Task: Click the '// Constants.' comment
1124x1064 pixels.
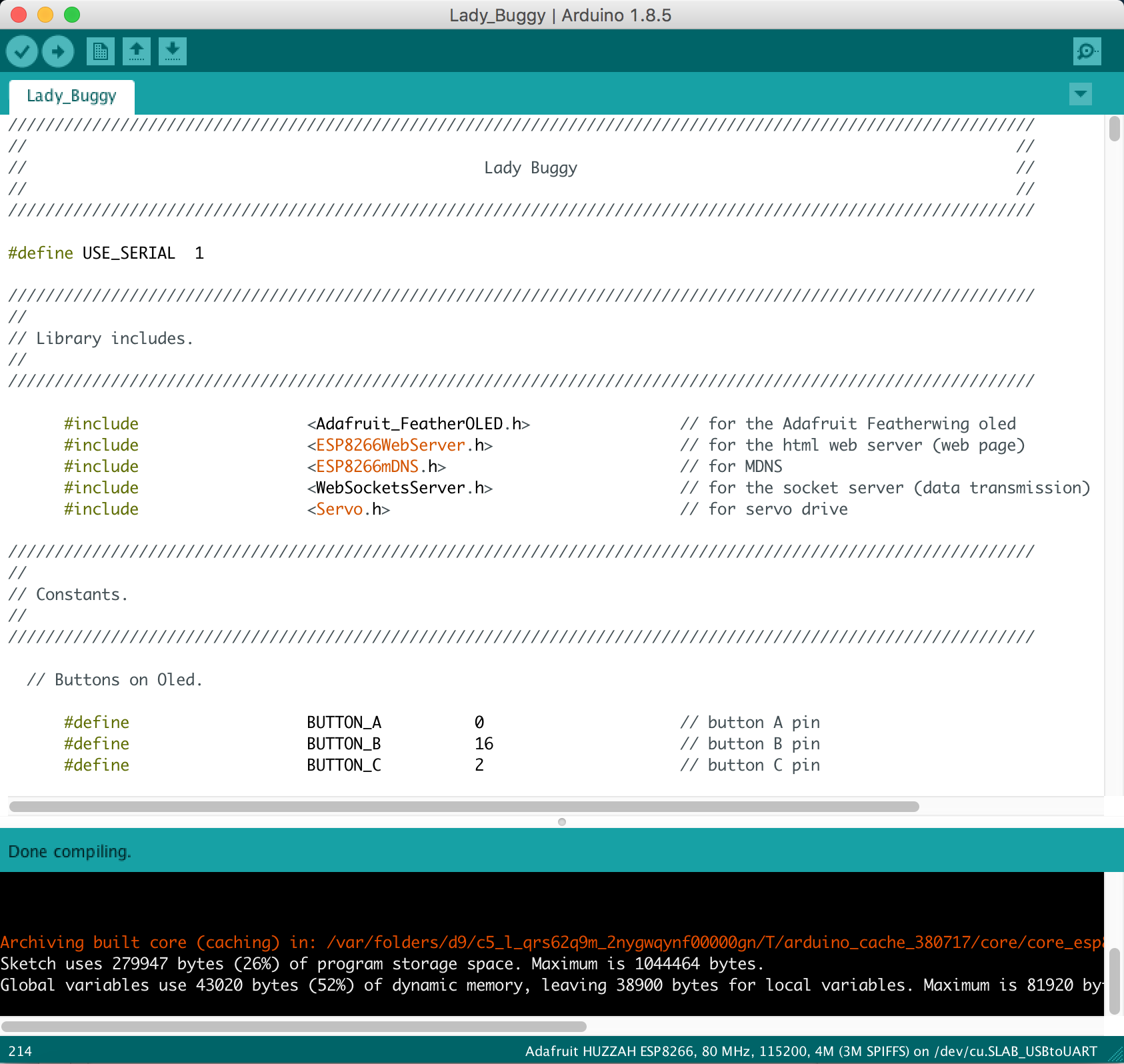Action: [x=68, y=595]
